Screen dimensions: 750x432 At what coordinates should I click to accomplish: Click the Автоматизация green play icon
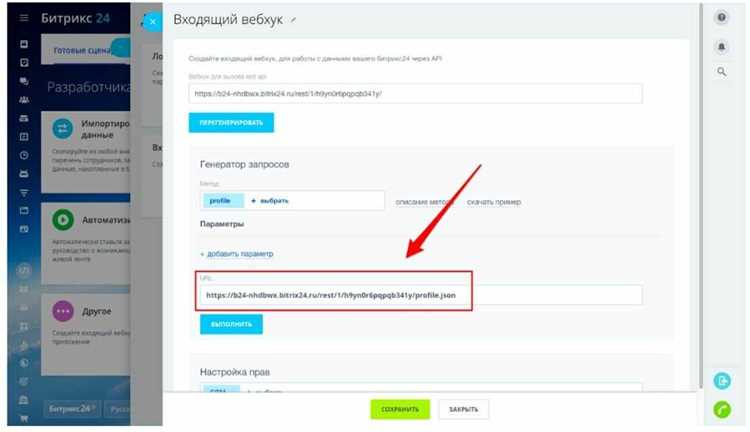tap(63, 220)
